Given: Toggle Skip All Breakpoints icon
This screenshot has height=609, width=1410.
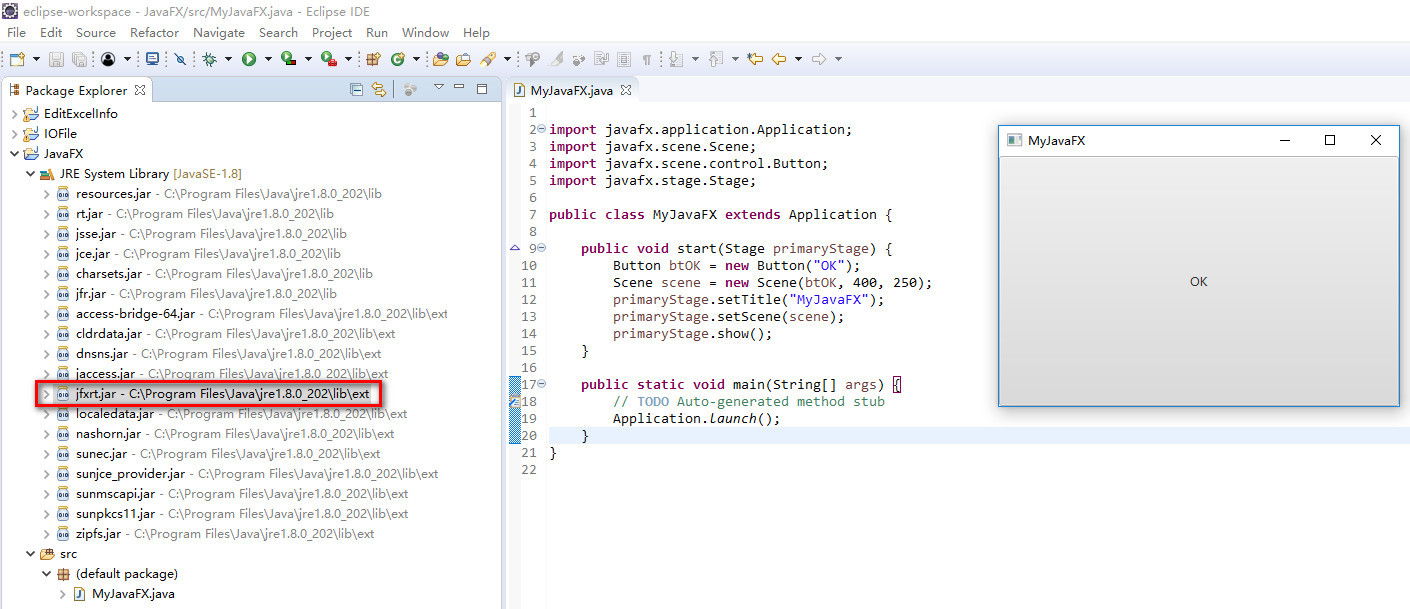Looking at the screenshot, I should click(x=180, y=59).
